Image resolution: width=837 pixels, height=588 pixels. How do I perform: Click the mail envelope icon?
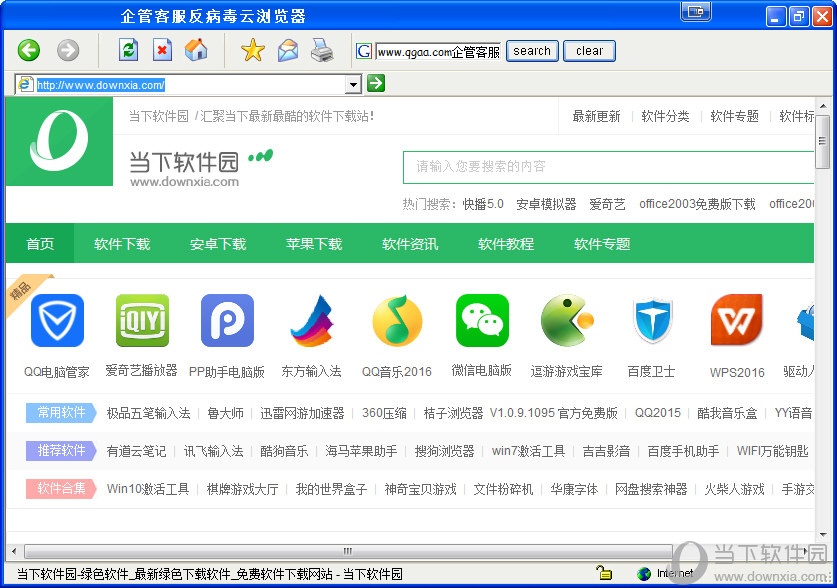[x=288, y=51]
